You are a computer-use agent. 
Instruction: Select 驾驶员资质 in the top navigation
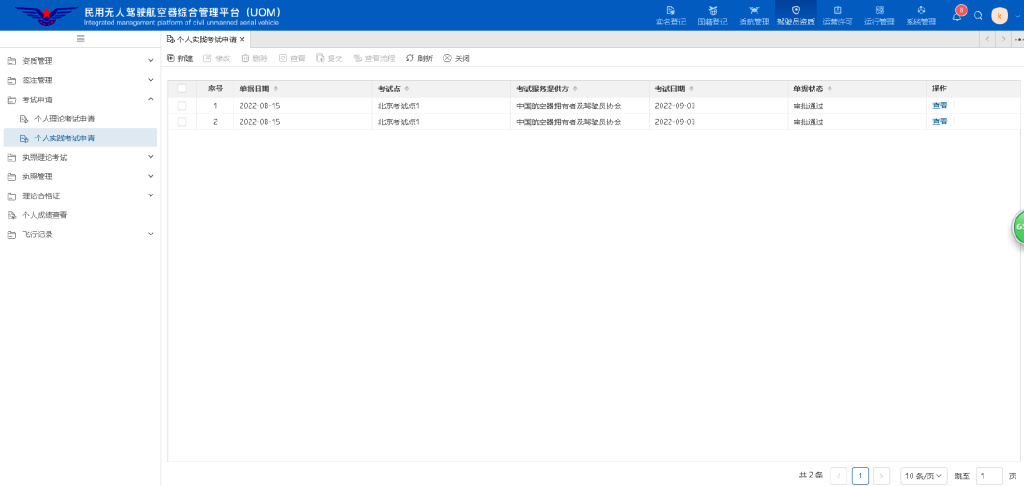pyautogui.click(x=795, y=15)
